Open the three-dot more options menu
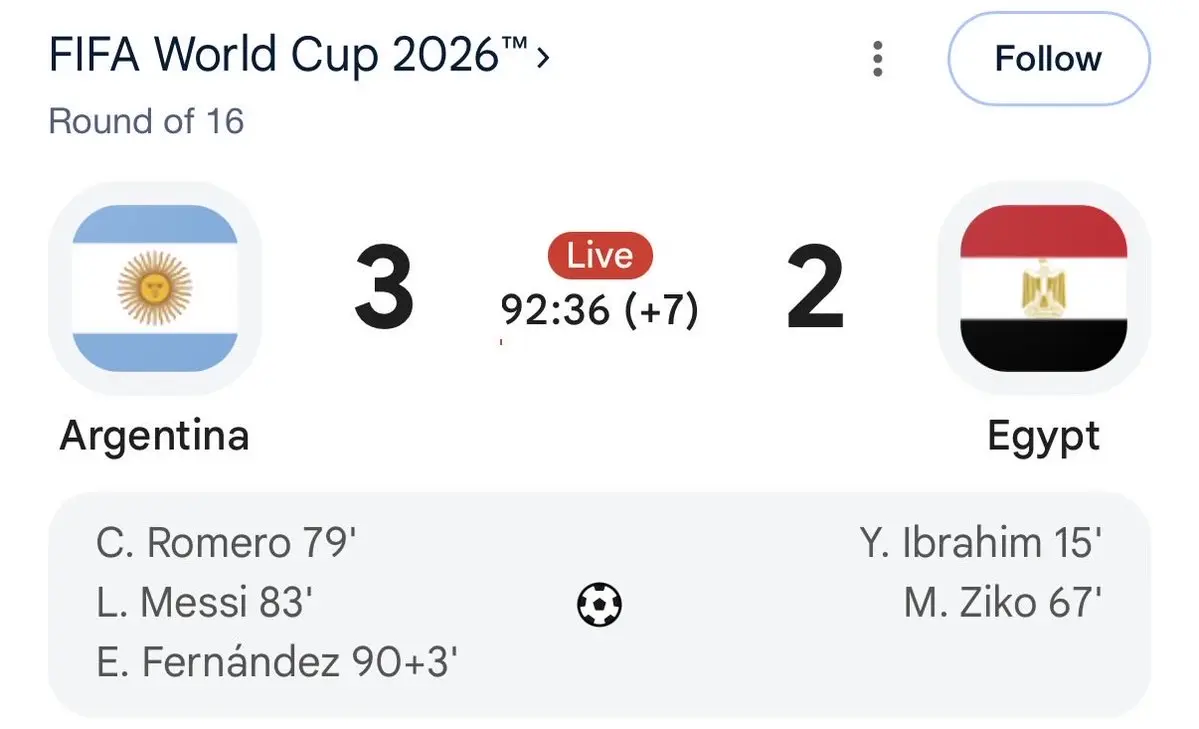 877,59
